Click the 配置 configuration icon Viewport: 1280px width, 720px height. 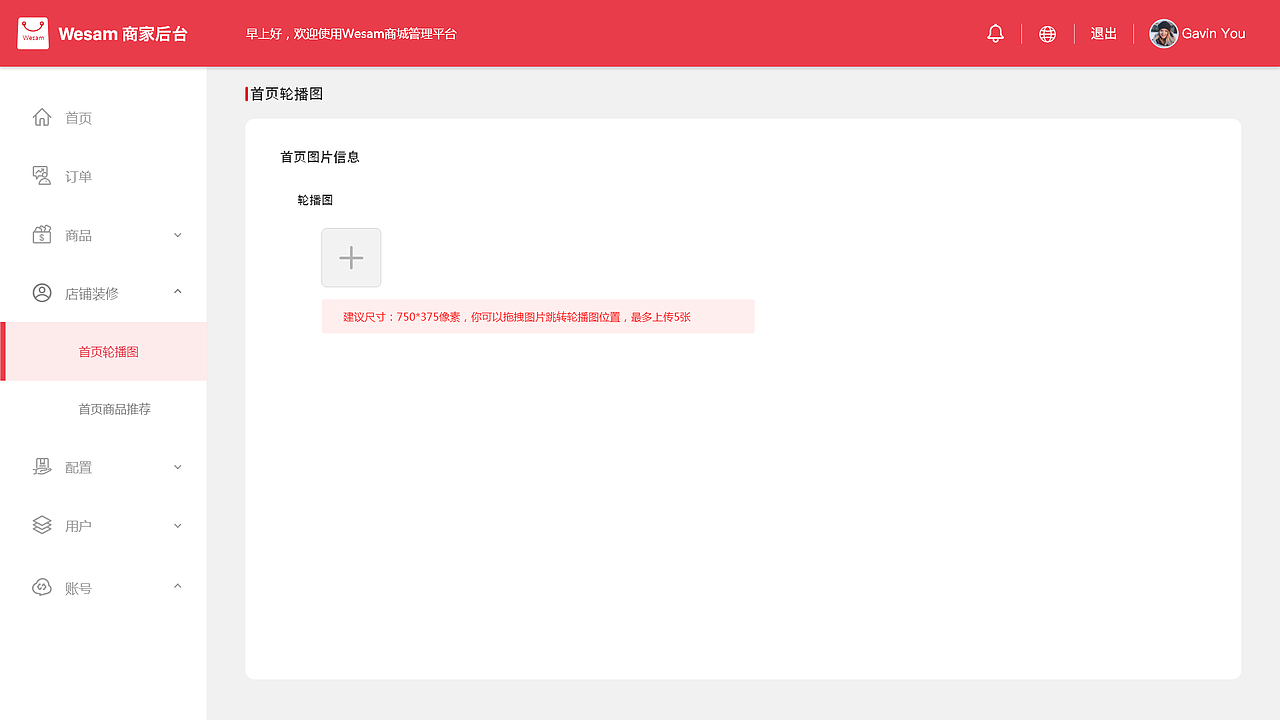point(41,466)
